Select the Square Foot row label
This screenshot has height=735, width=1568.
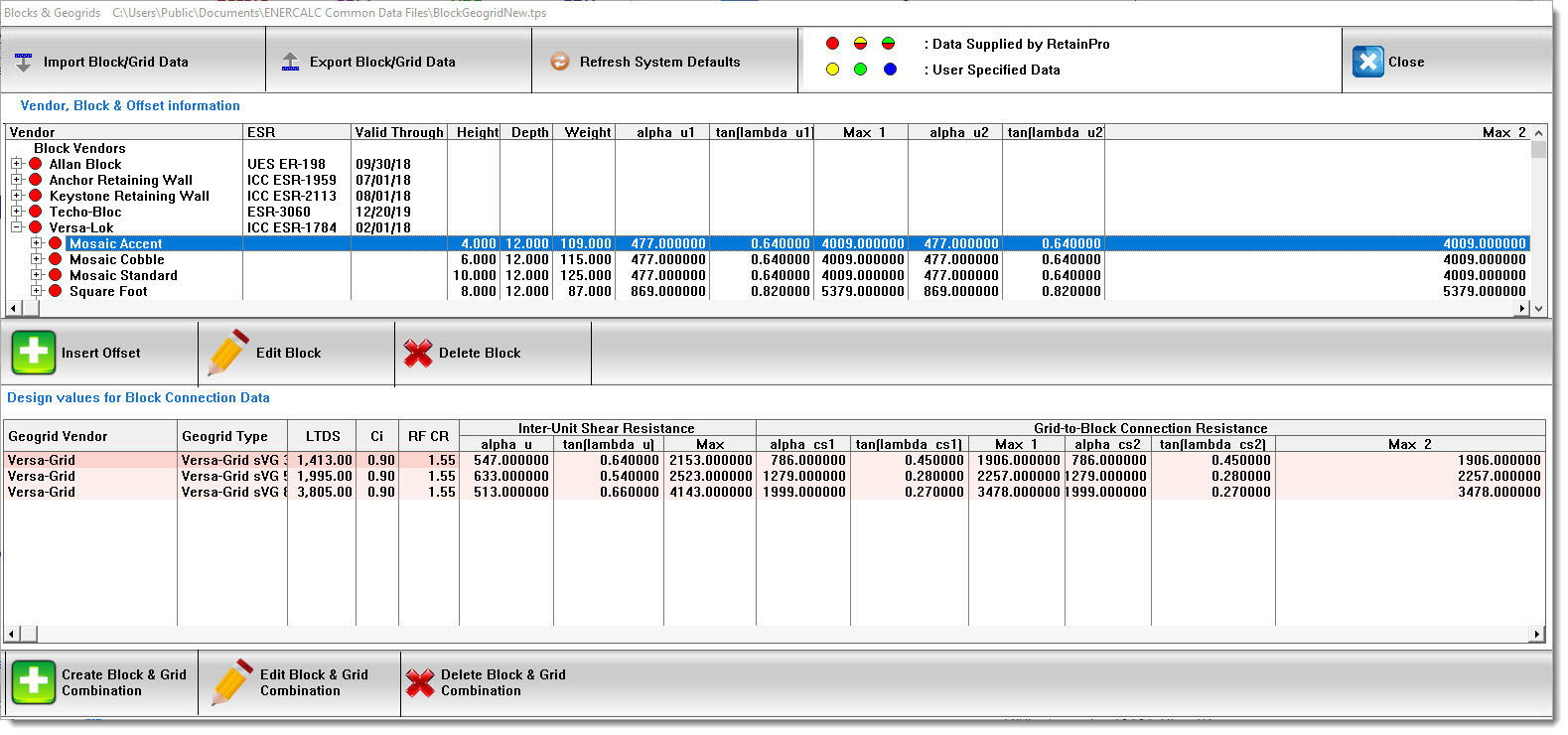[108, 291]
